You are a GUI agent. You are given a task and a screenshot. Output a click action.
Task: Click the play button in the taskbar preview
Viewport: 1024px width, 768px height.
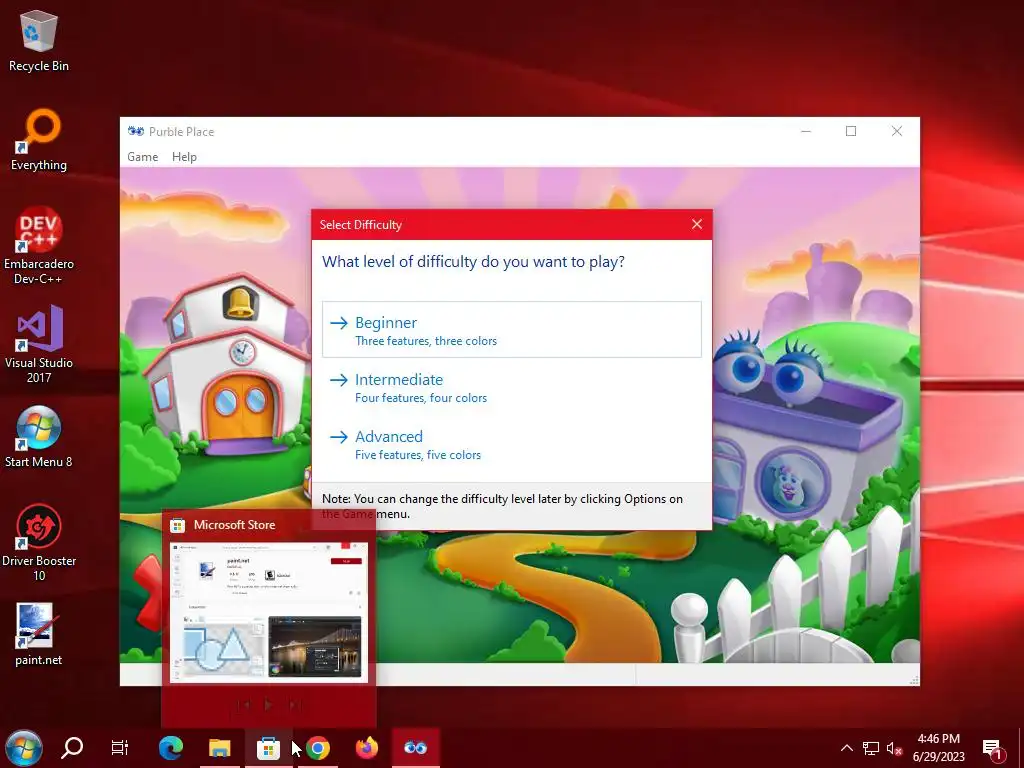[268, 705]
